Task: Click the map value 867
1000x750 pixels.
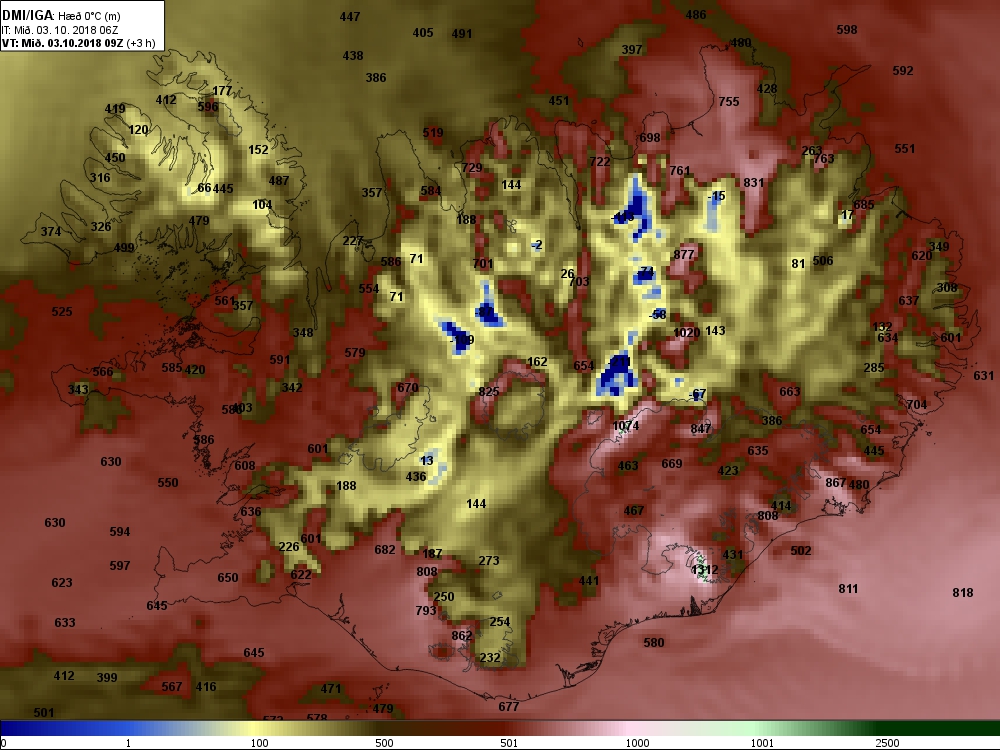Action: [x=835, y=483]
